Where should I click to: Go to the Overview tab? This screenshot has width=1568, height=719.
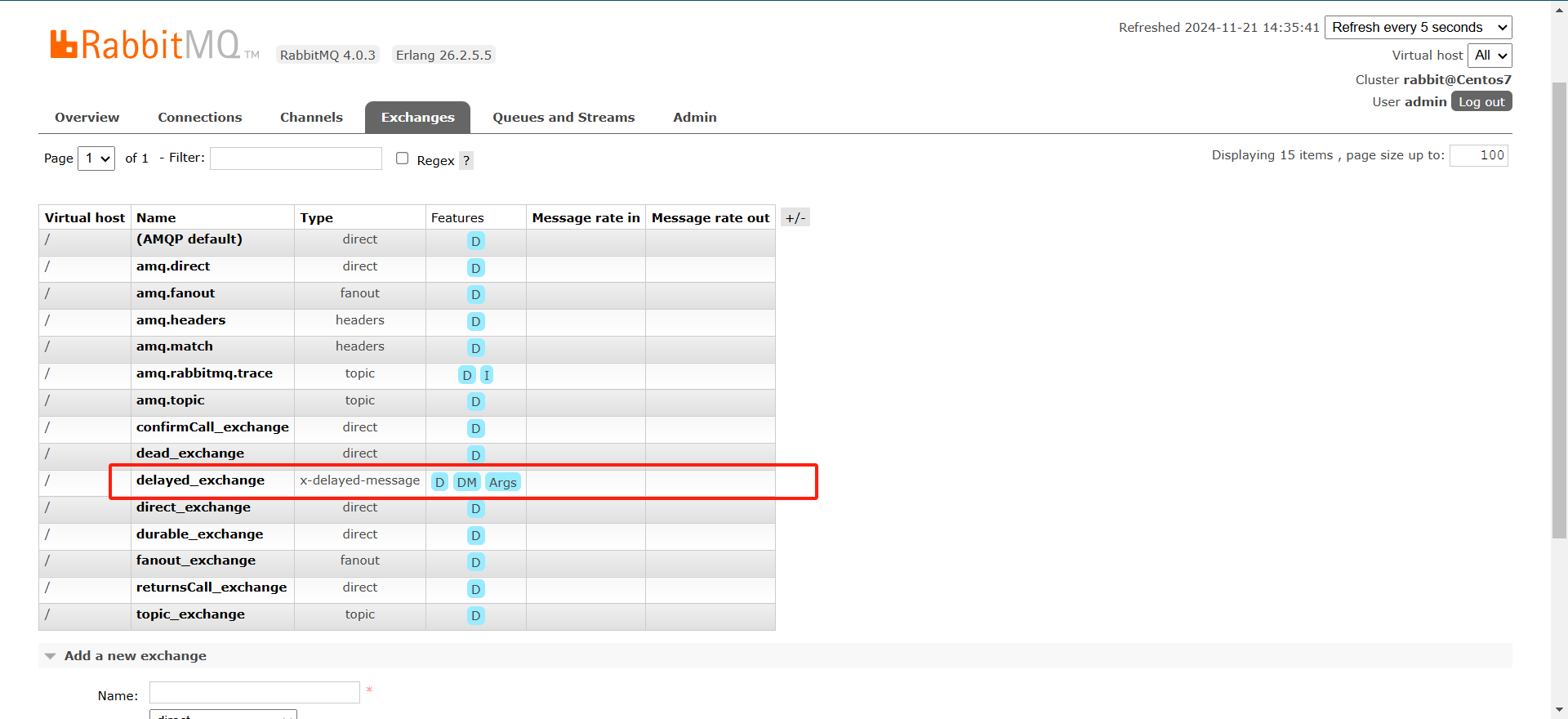[x=87, y=117]
